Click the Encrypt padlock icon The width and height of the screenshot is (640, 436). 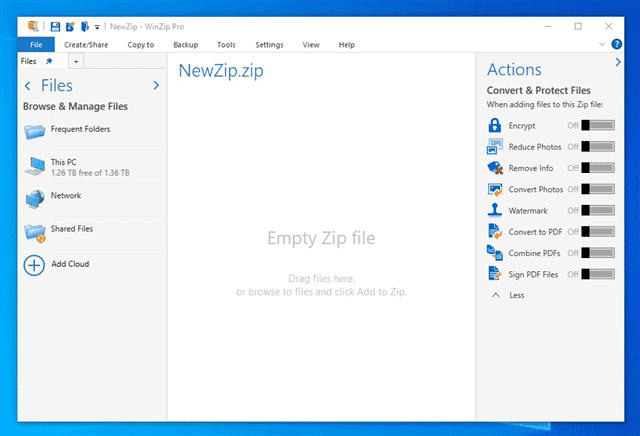(x=495, y=125)
